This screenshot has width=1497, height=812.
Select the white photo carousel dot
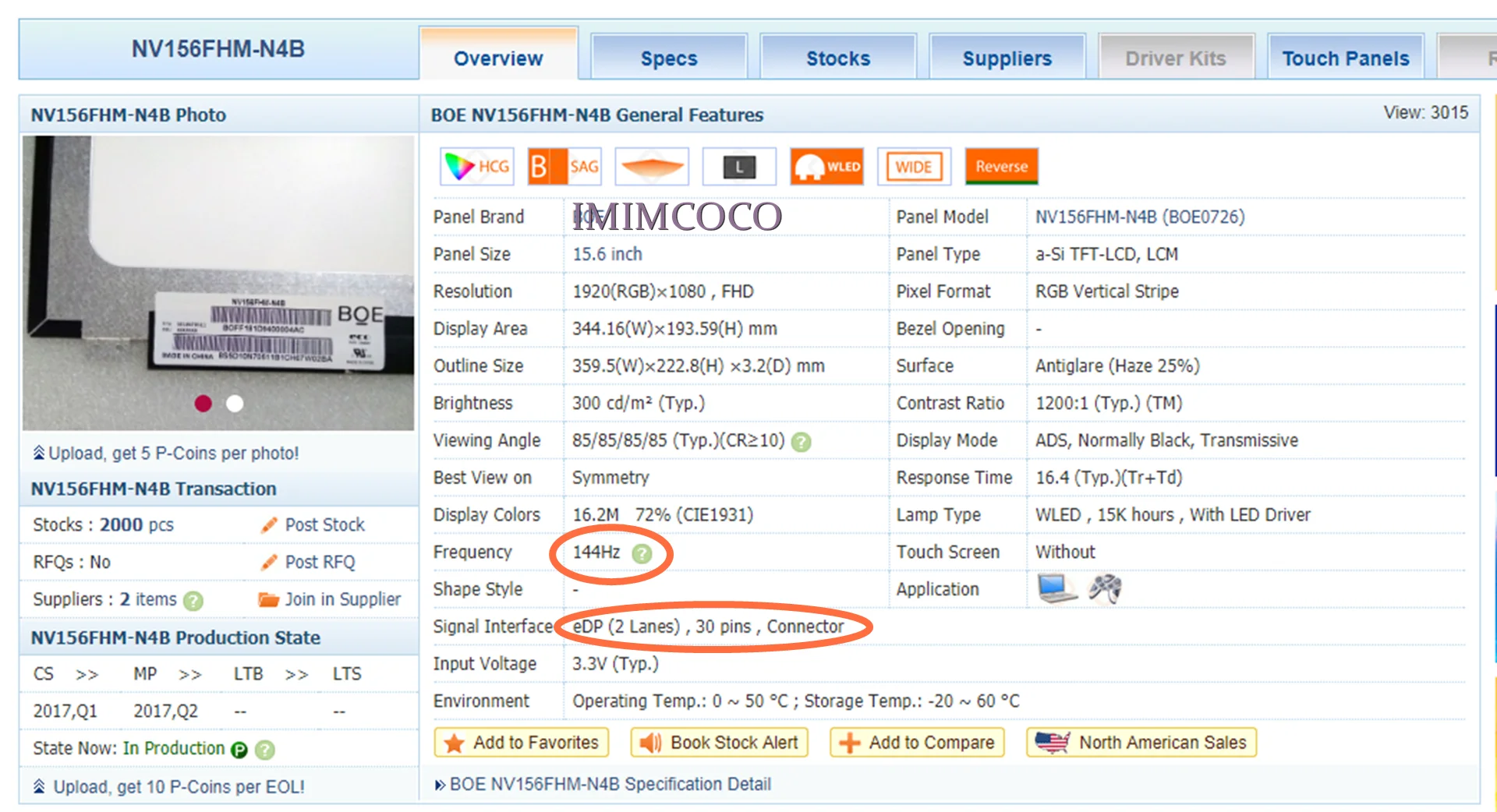(x=235, y=403)
